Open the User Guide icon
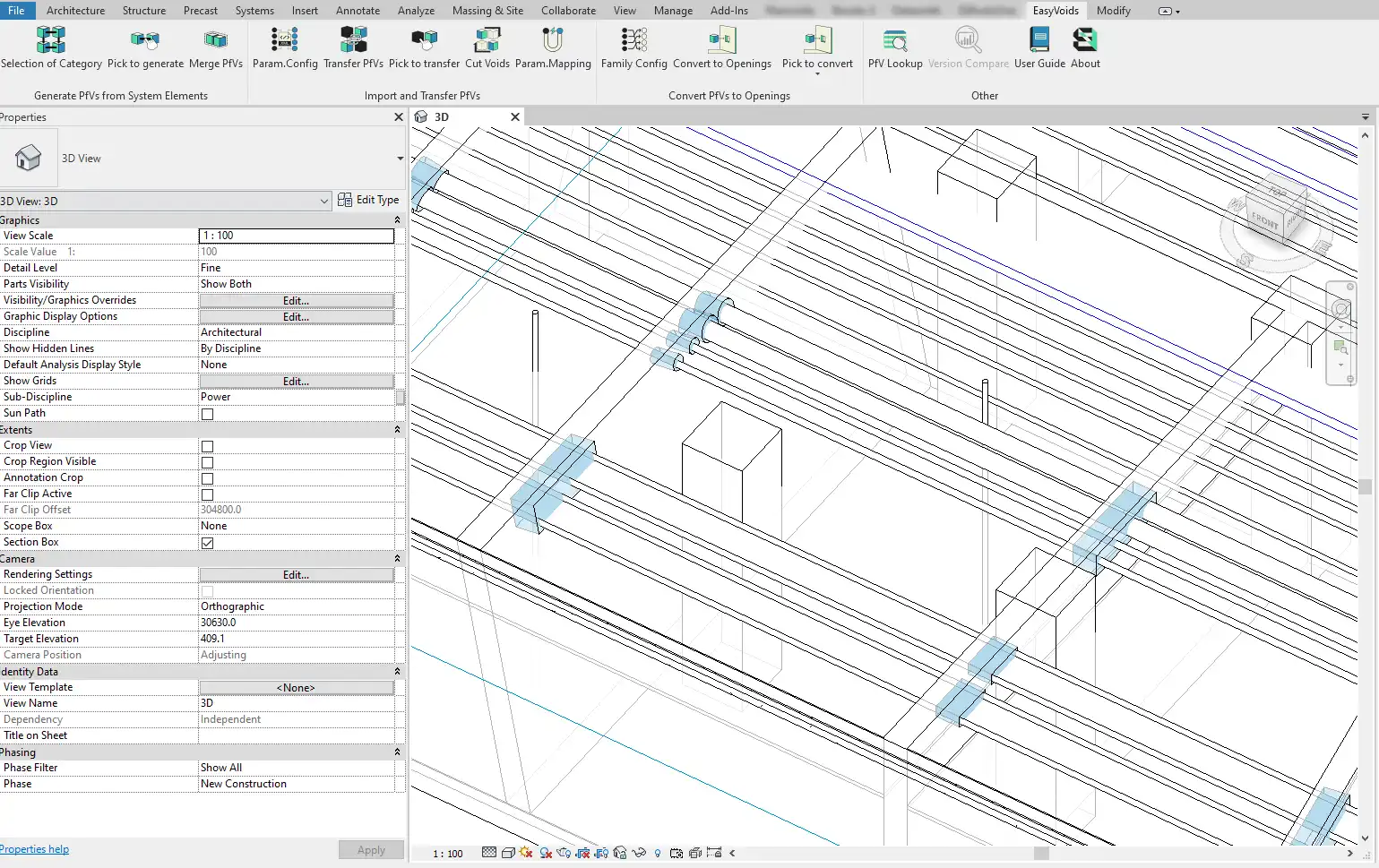The height and width of the screenshot is (868, 1379). click(x=1039, y=40)
